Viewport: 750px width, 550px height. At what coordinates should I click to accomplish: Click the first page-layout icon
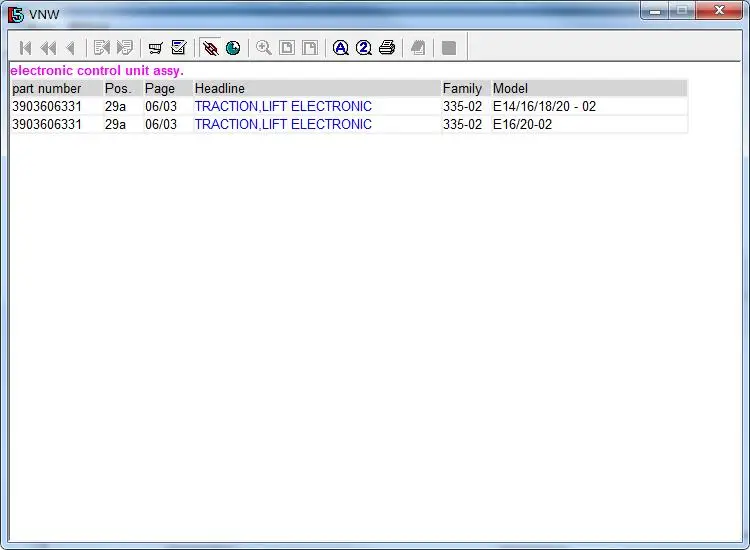(x=287, y=48)
